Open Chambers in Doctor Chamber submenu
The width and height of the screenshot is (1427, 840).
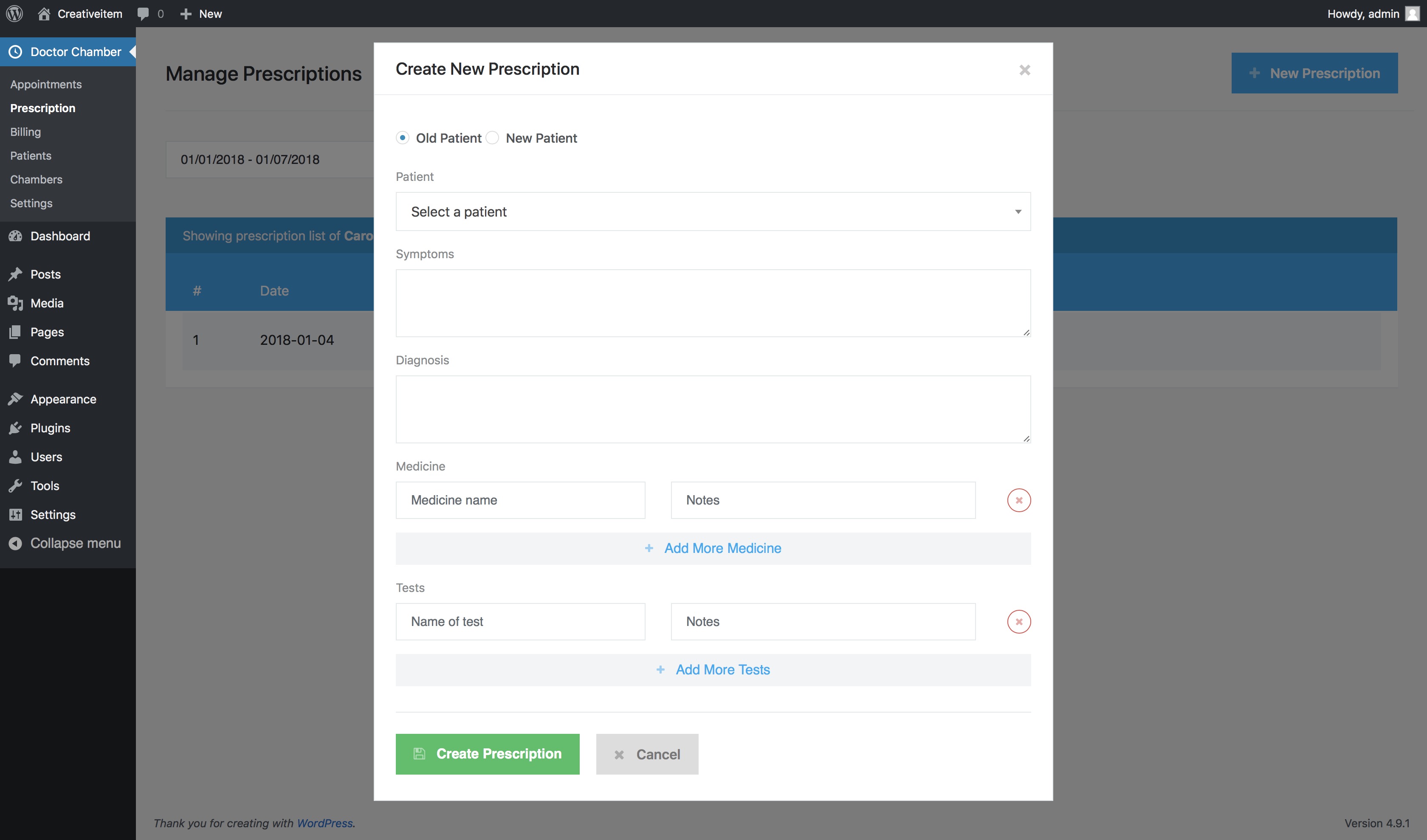(36, 180)
